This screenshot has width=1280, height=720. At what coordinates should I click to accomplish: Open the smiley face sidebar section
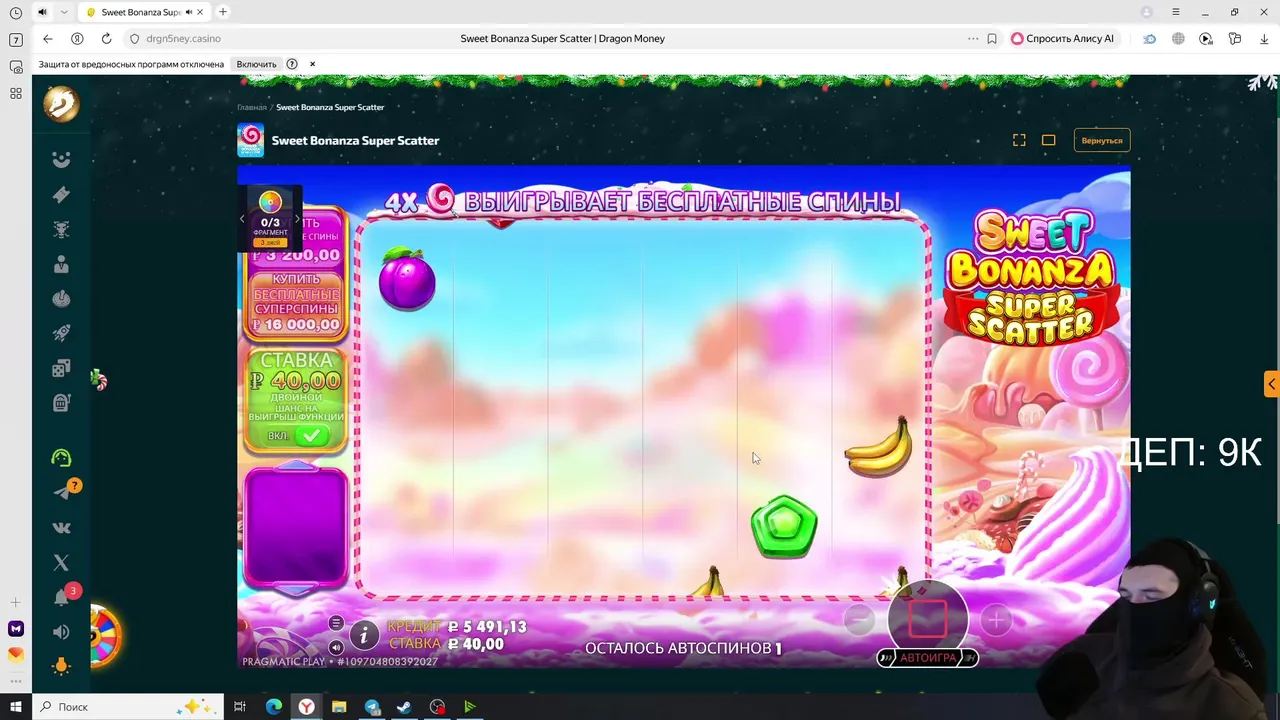(61, 160)
